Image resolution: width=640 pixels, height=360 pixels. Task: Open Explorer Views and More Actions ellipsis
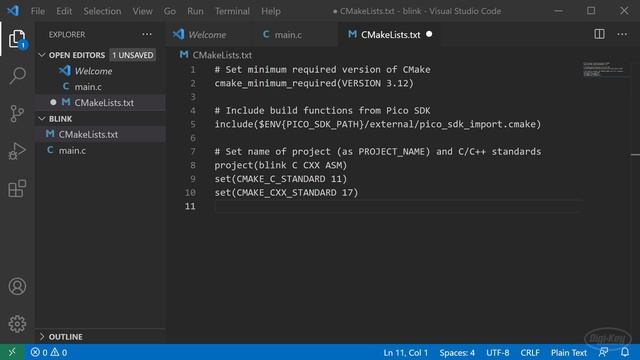coord(147,34)
